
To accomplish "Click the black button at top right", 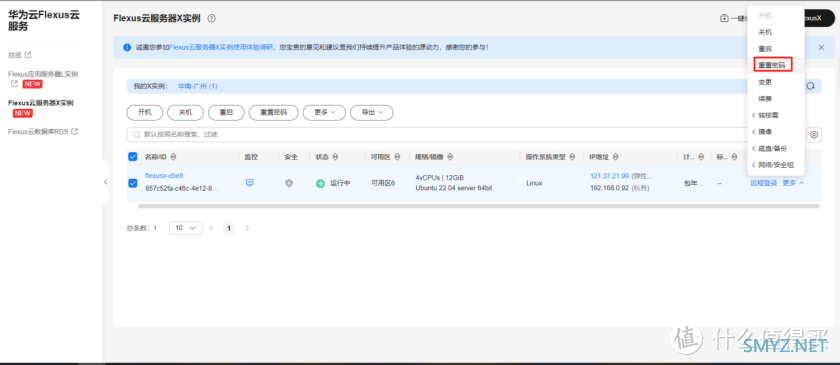I will coord(819,18).
